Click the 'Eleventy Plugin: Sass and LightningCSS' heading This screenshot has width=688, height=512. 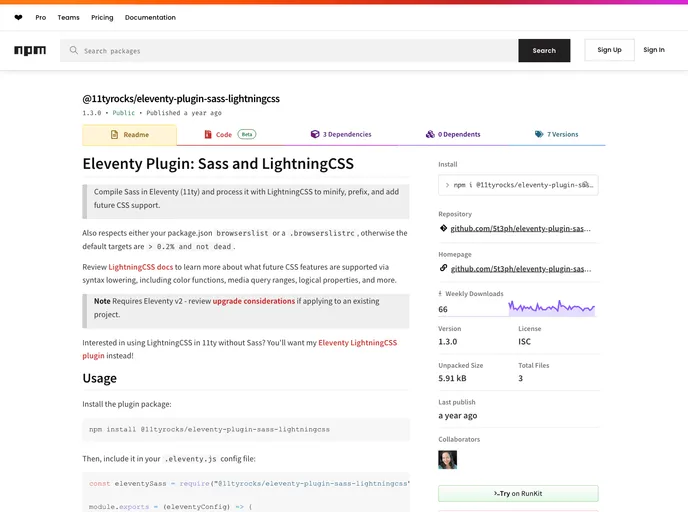(218, 164)
